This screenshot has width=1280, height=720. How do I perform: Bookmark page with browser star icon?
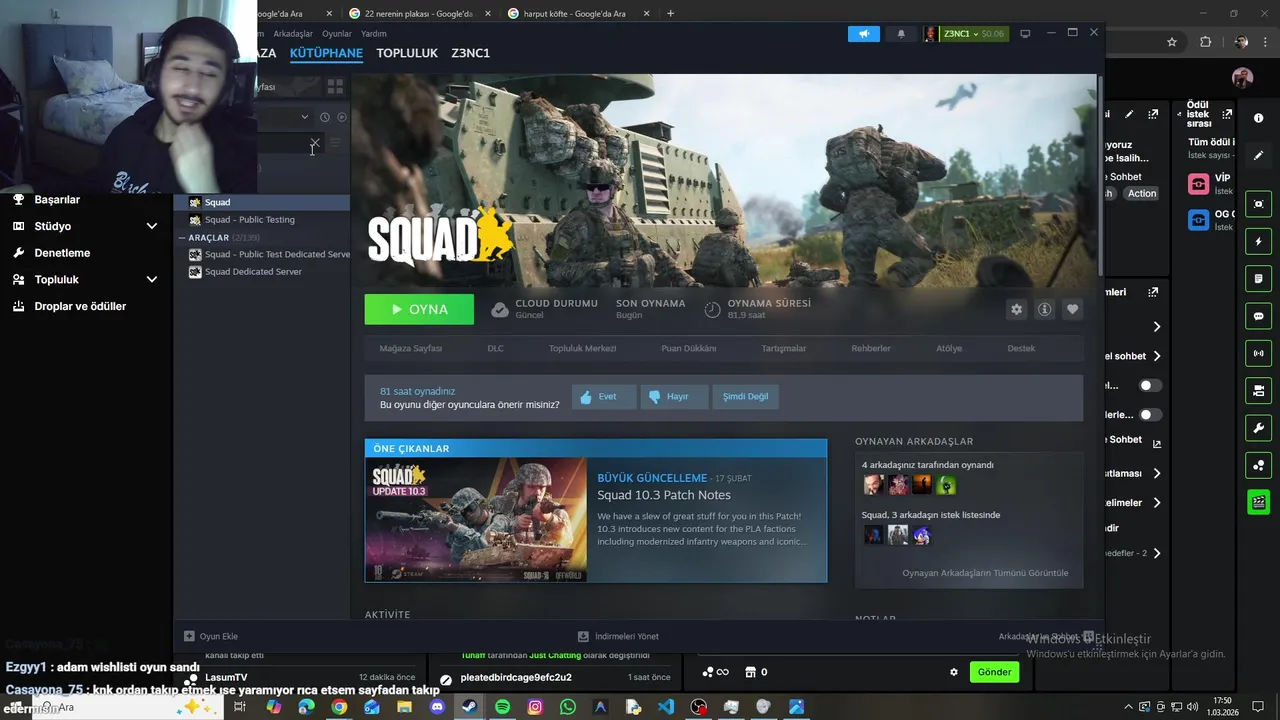pyautogui.click(x=1172, y=42)
